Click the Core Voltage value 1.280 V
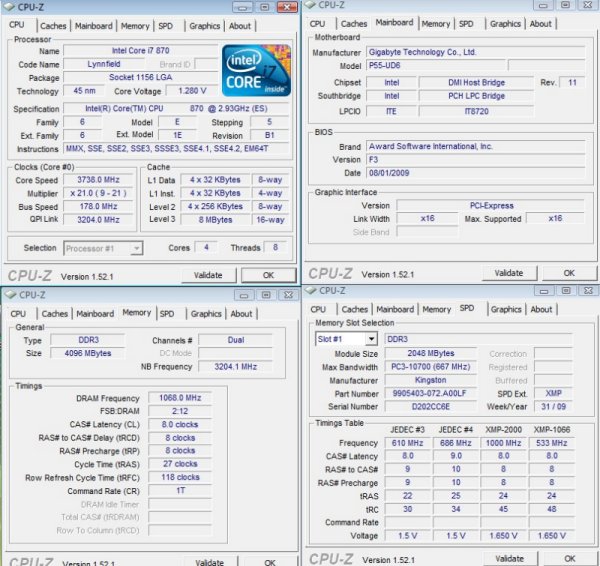Screen dimensions: 600x566 click(192, 91)
